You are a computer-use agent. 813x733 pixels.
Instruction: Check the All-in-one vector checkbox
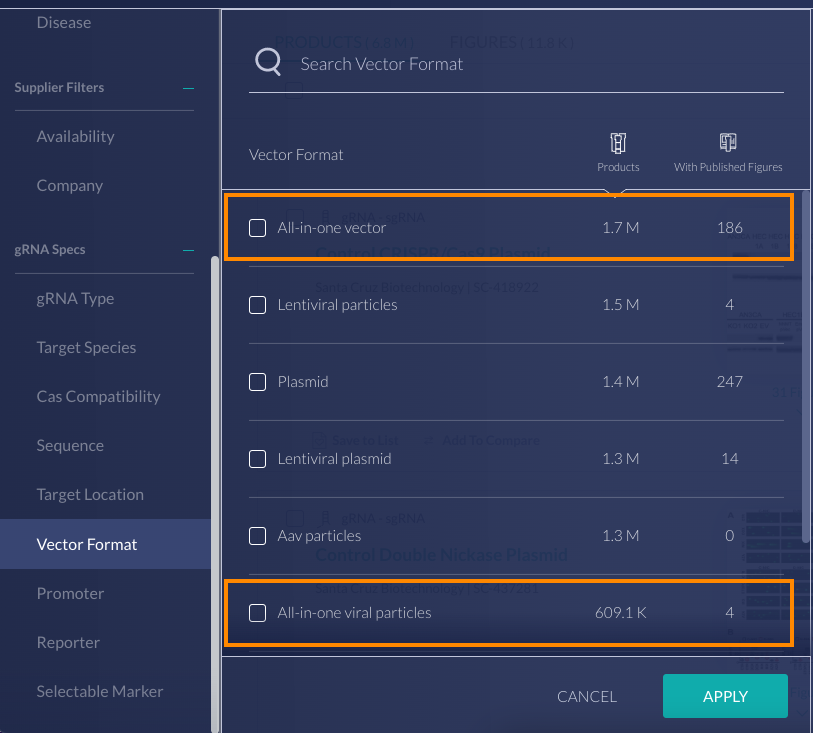(258, 228)
